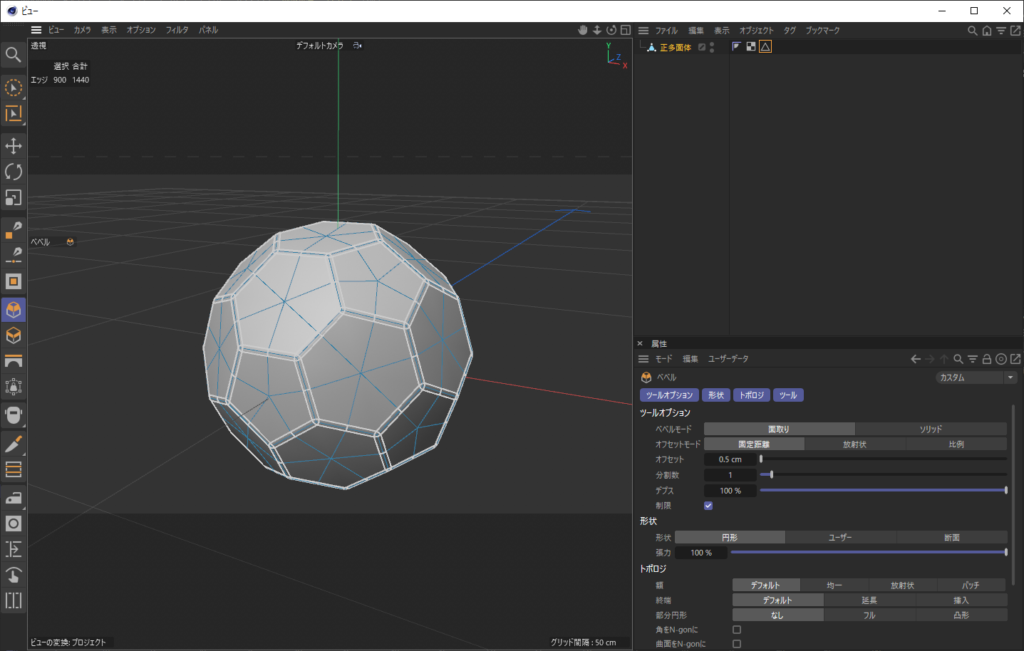The image size is (1024, 651).
Task: Switch to the 形状 tab in Bevel settings
Action: click(x=716, y=395)
